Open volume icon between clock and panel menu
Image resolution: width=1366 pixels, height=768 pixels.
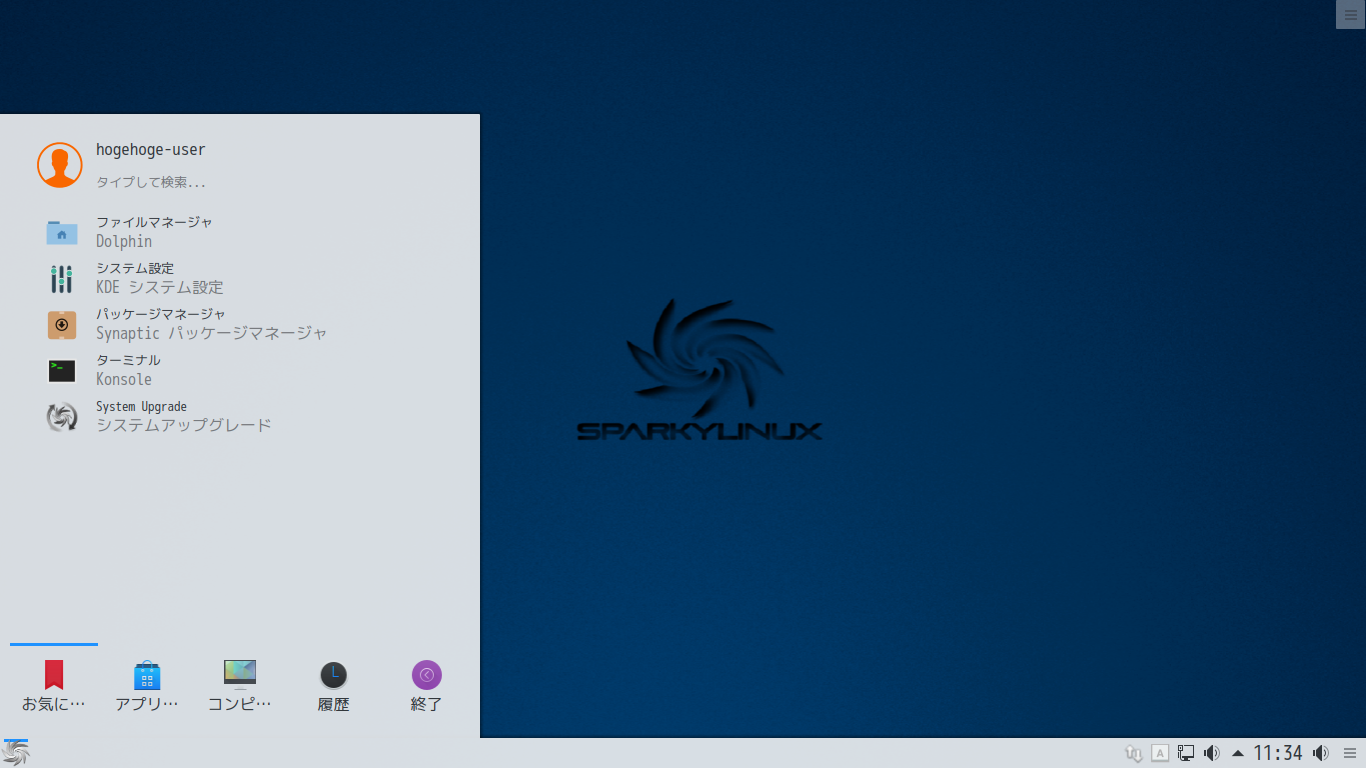pyautogui.click(x=1321, y=753)
